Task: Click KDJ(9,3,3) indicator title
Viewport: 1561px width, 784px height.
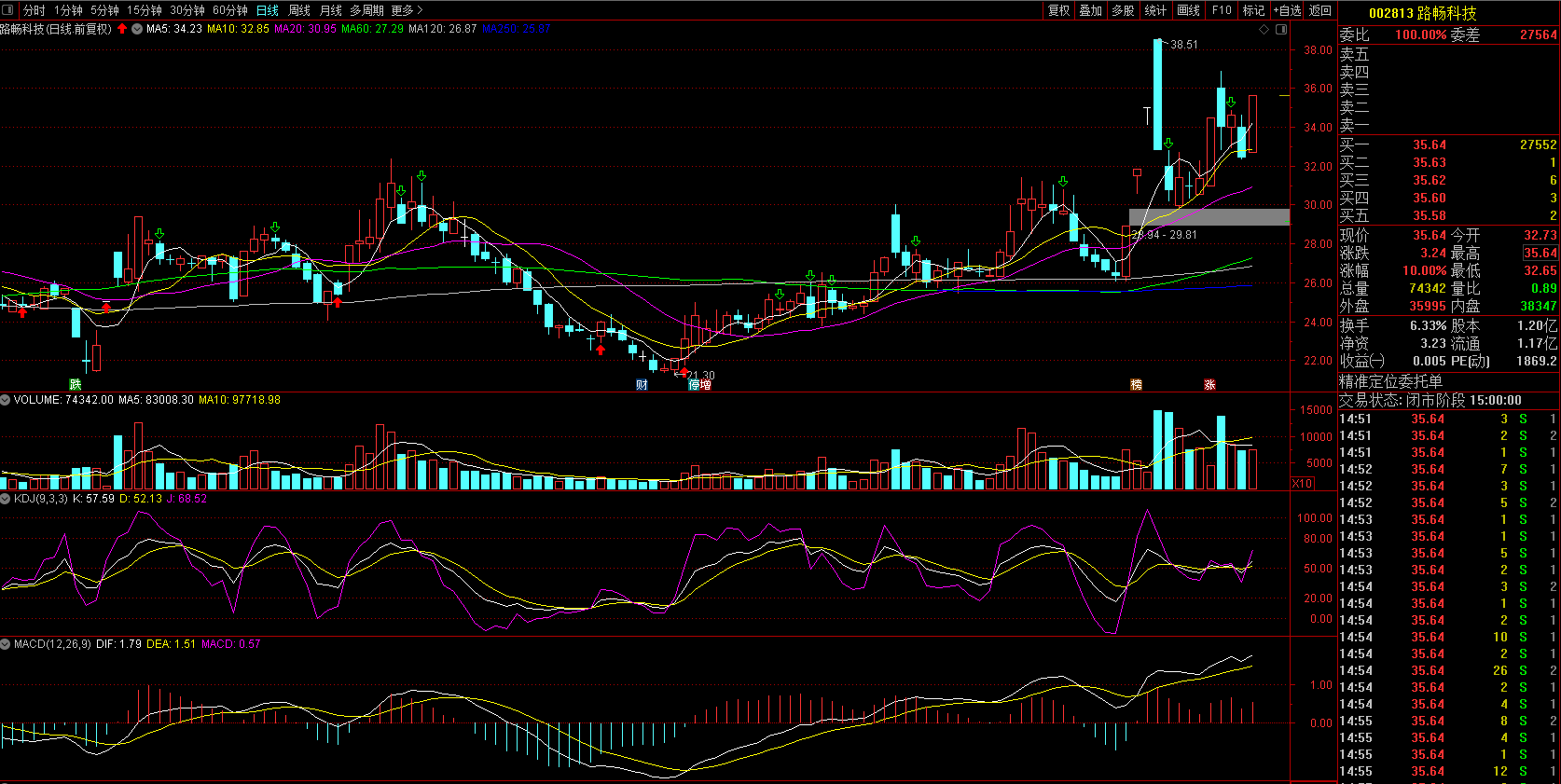Action: (x=41, y=499)
